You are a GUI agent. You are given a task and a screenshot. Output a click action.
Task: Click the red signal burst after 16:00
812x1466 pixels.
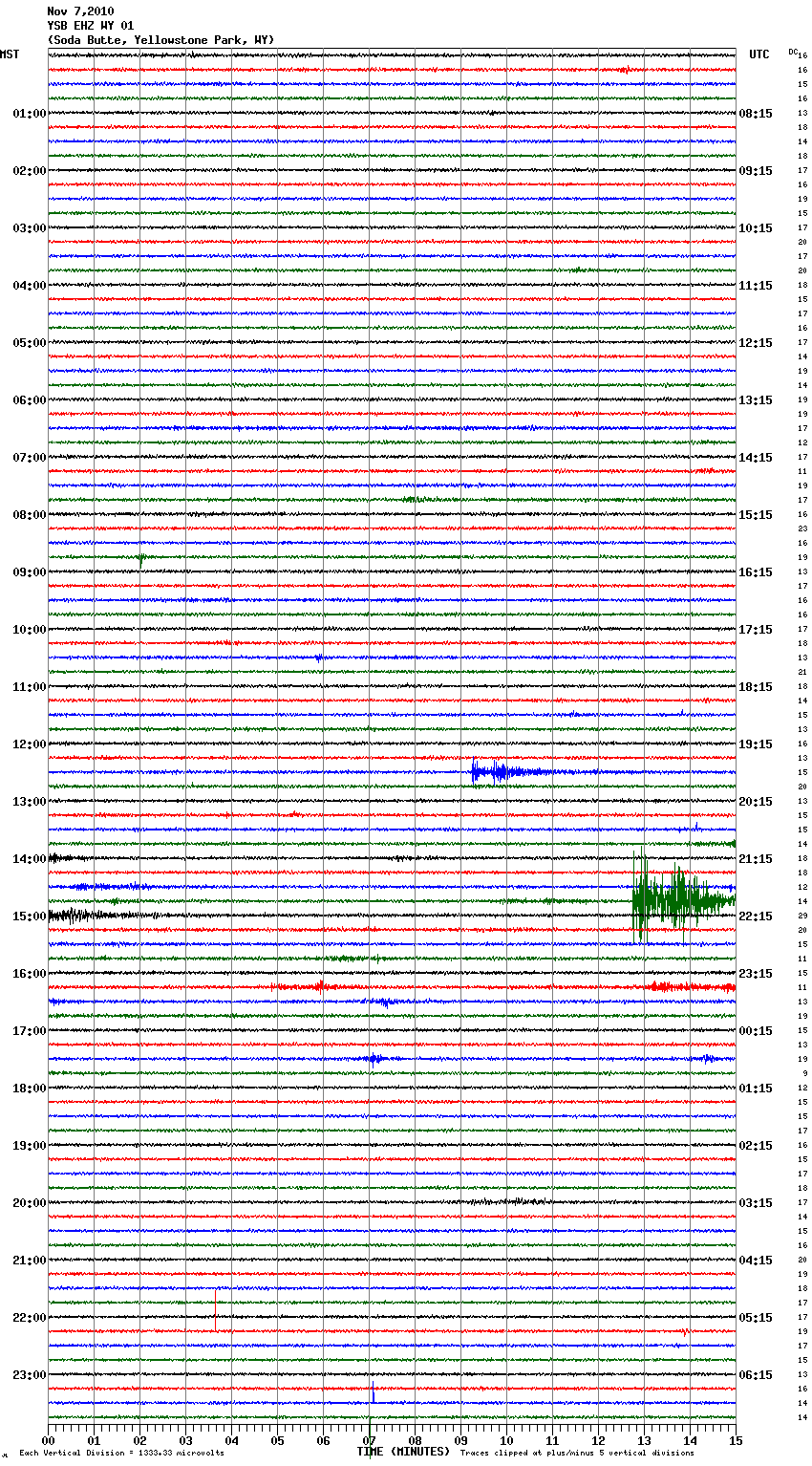point(688,986)
